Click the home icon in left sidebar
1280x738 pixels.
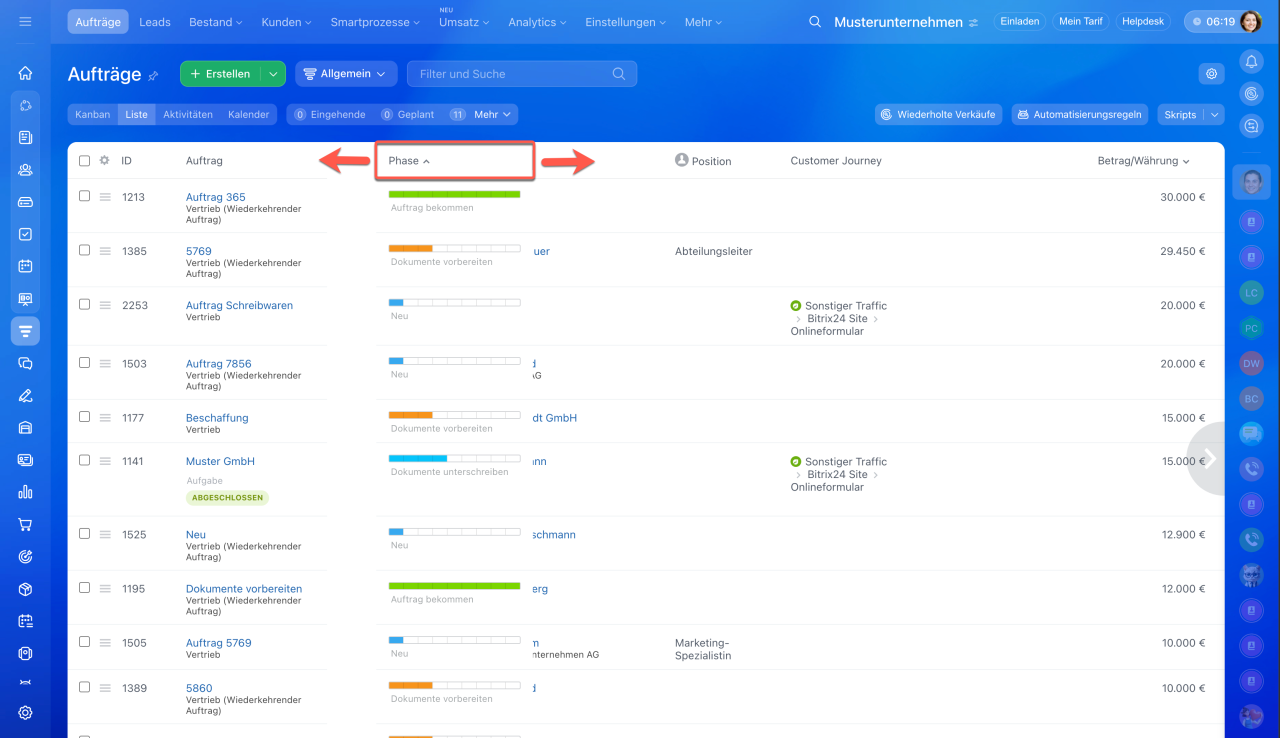tap(25, 73)
